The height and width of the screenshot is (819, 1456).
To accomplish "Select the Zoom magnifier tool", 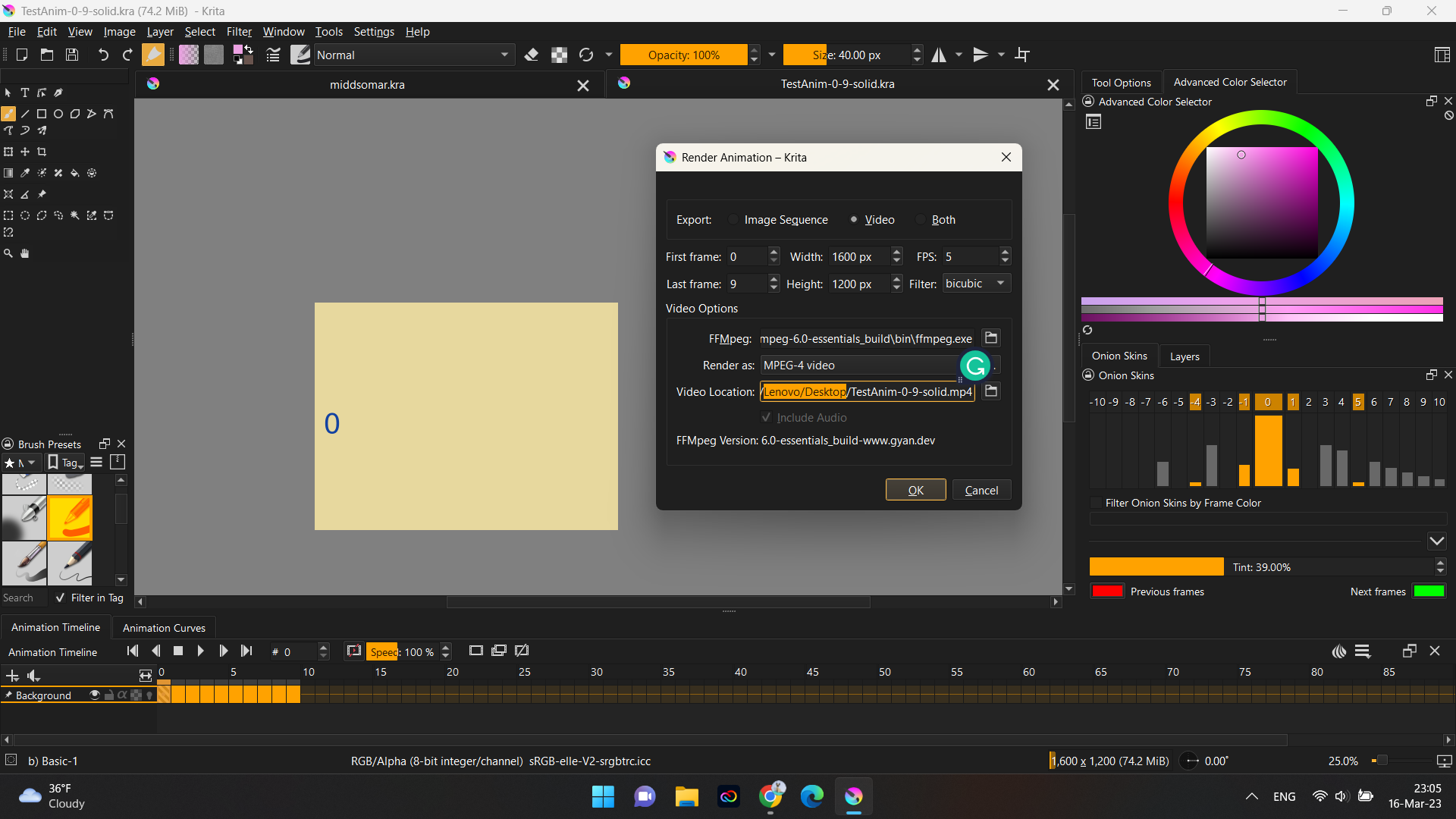I will 8,253.
